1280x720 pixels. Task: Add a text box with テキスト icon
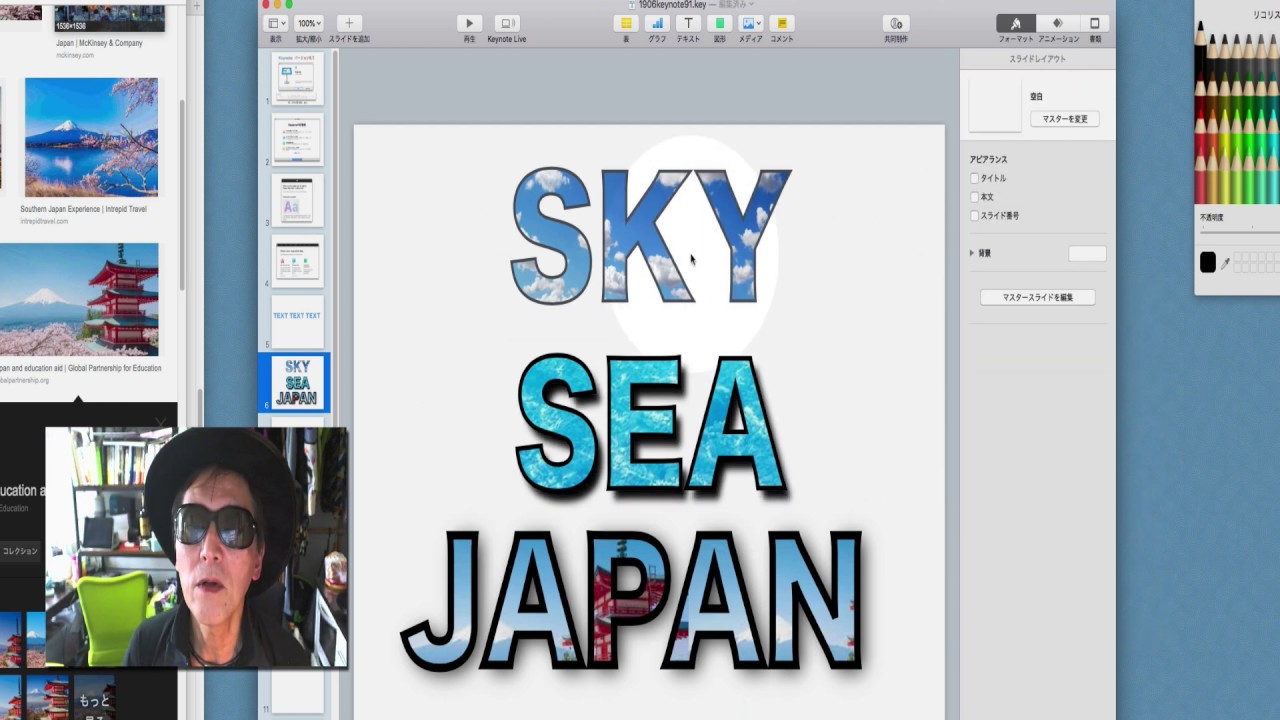point(688,23)
